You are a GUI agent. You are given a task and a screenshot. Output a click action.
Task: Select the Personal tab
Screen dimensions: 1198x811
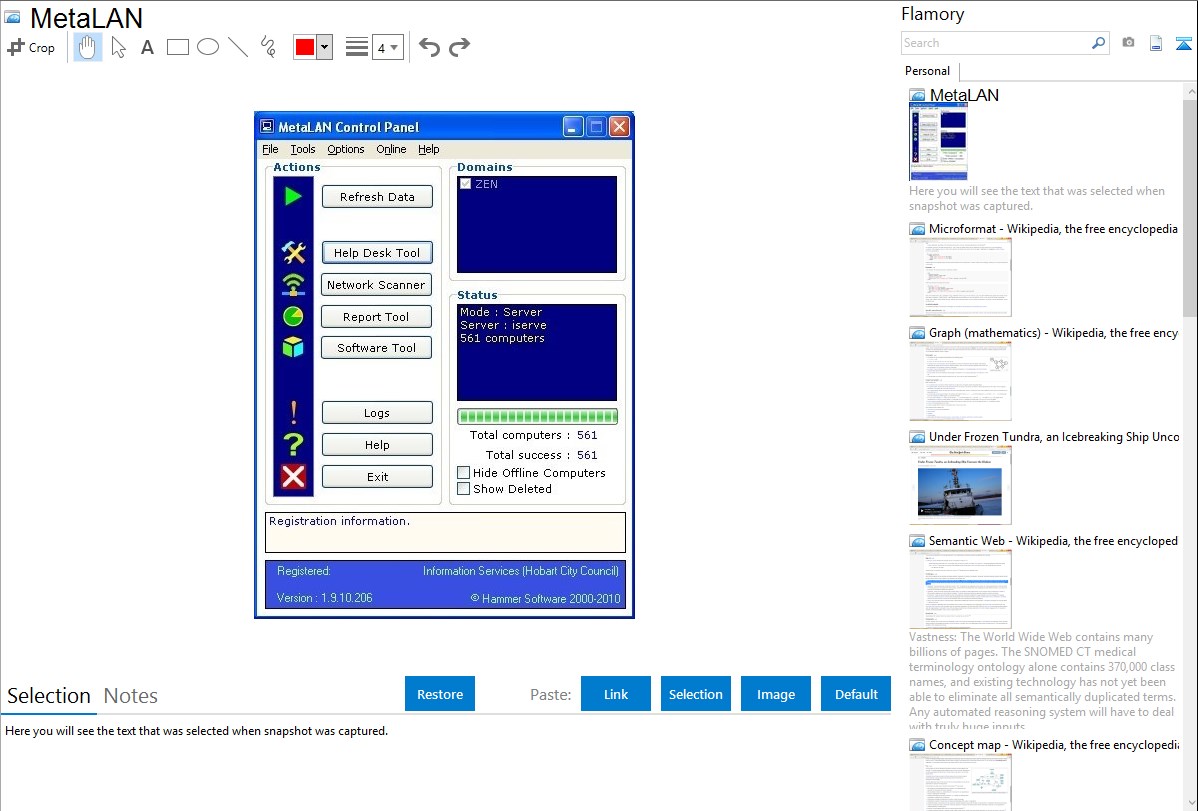[x=928, y=71]
